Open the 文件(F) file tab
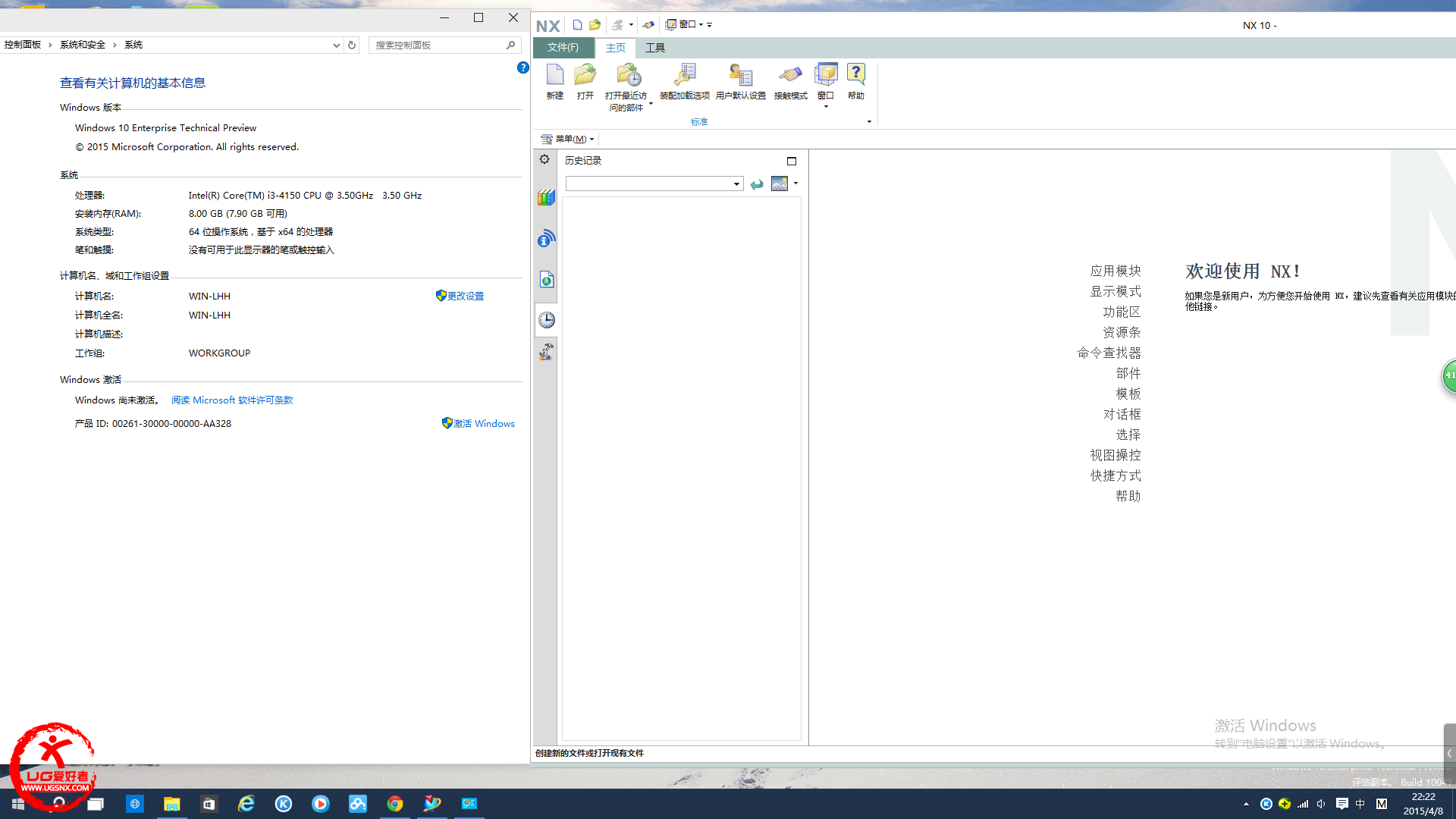Screen dimensions: 1456x819 563,48
